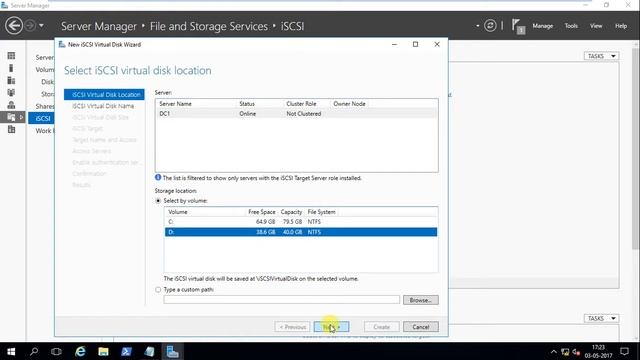
Task: Click the Server Manager back arrow
Action: coord(14,26)
